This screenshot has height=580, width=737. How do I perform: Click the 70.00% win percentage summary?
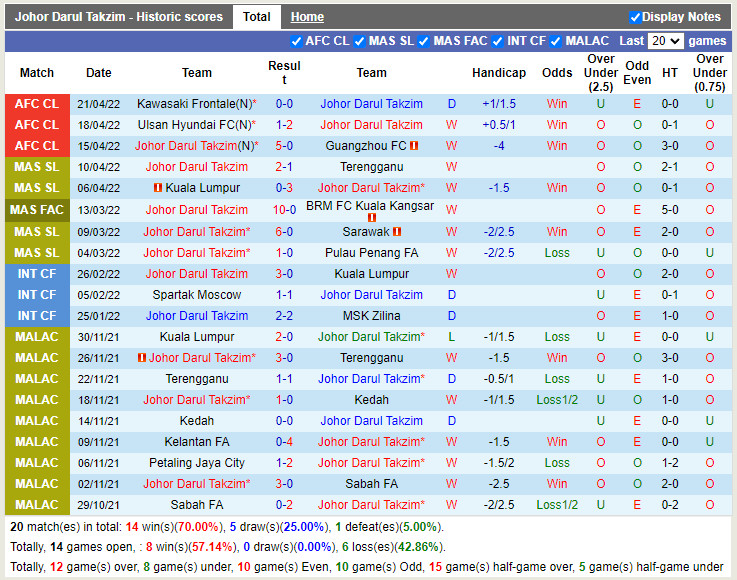coord(196,527)
